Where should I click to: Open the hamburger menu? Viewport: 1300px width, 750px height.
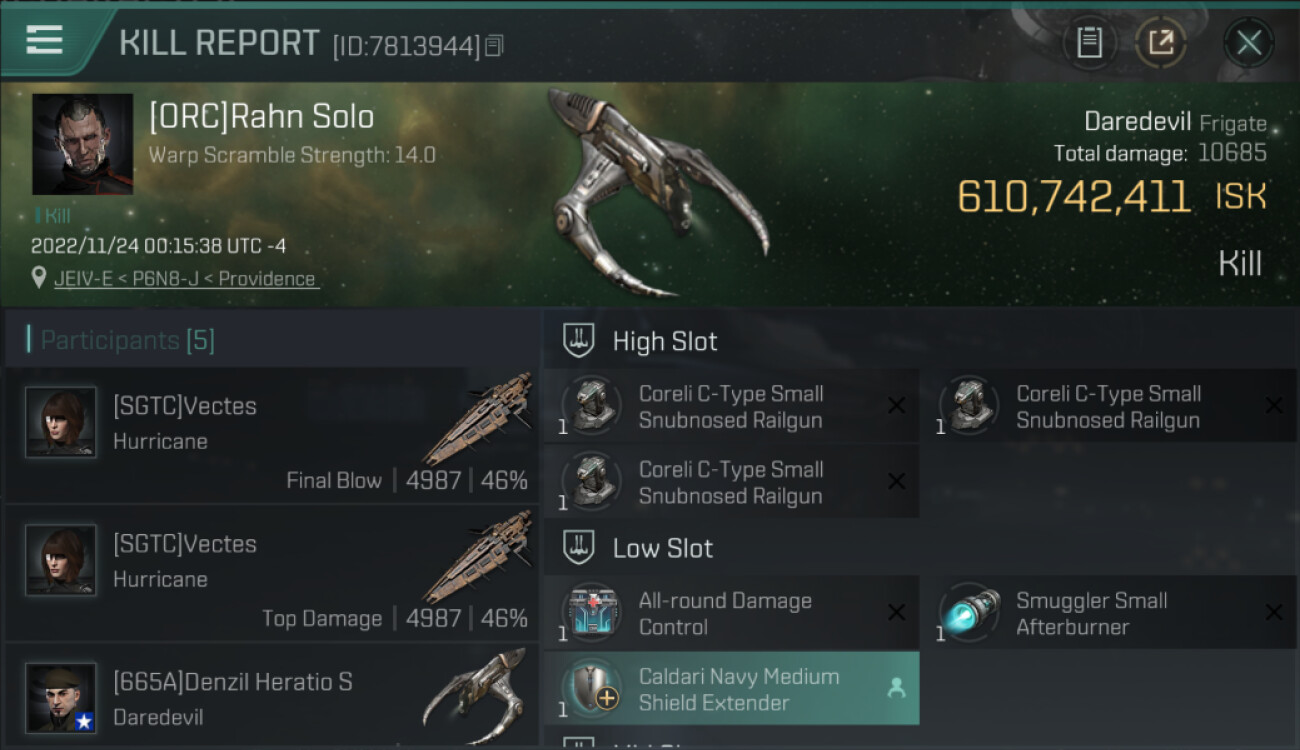(x=45, y=41)
